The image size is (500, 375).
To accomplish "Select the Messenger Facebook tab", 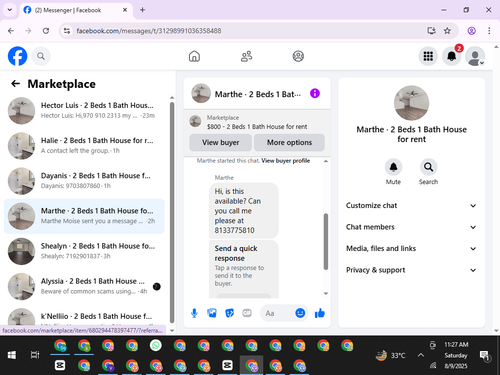I will click(x=76, y=10).
